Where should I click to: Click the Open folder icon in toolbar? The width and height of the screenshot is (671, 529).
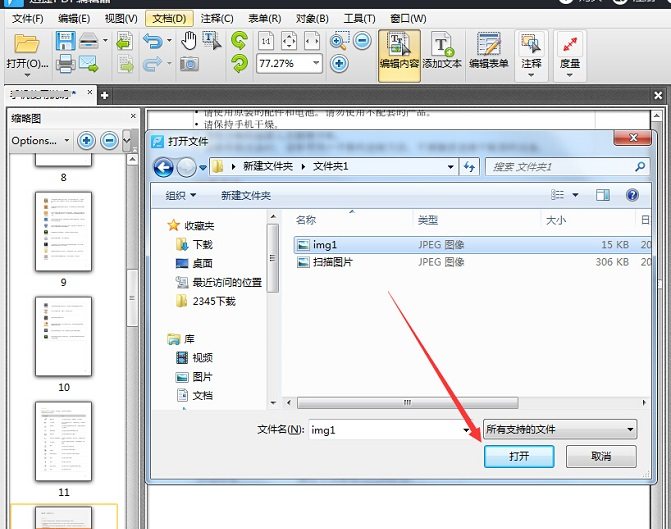point(27,44)
